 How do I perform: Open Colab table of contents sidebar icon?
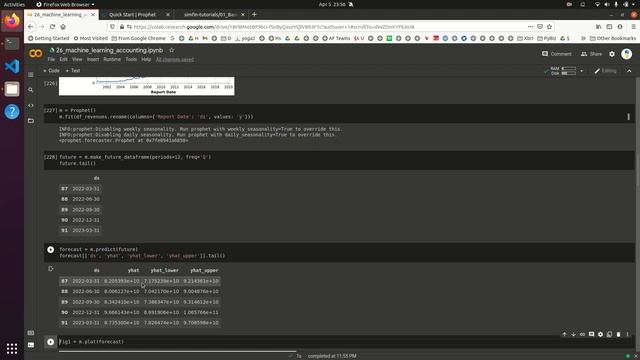click(31, 75)
